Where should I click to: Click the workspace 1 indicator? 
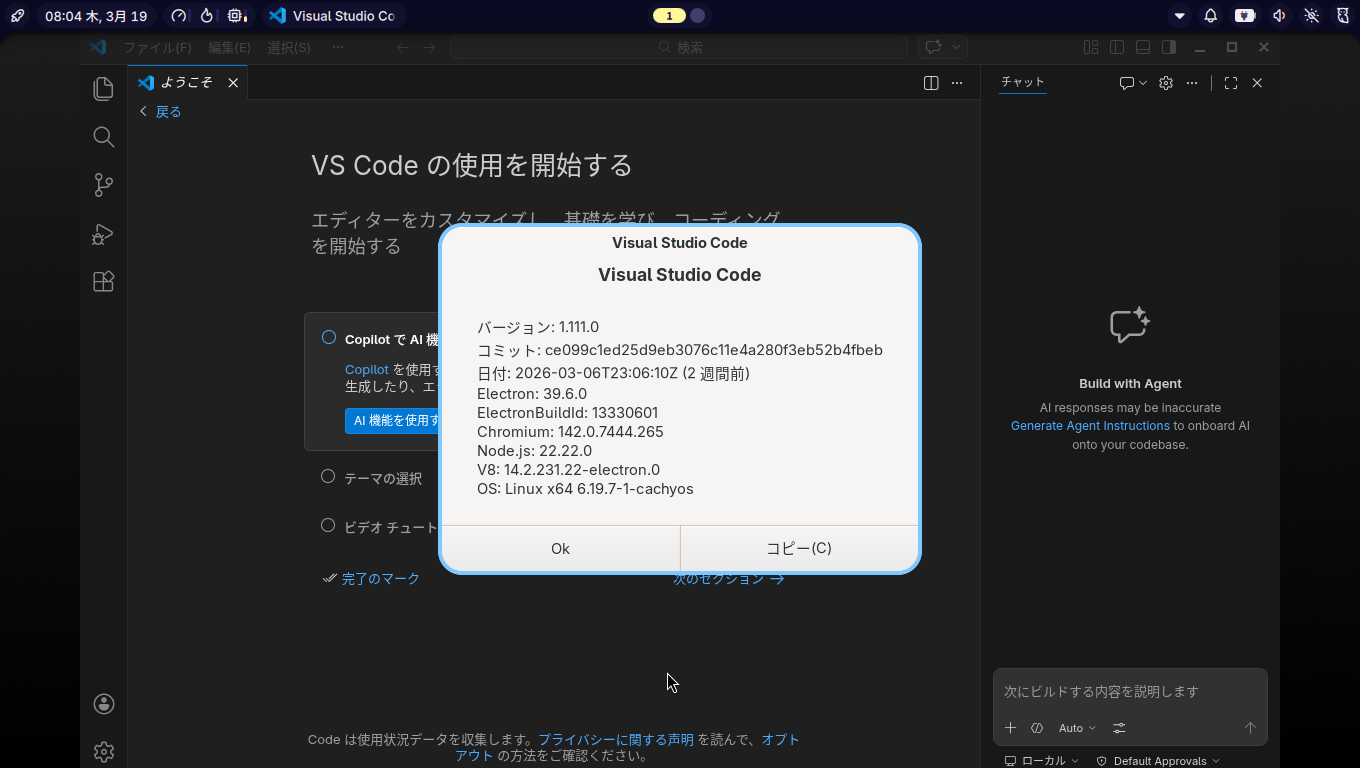[669, 16]
